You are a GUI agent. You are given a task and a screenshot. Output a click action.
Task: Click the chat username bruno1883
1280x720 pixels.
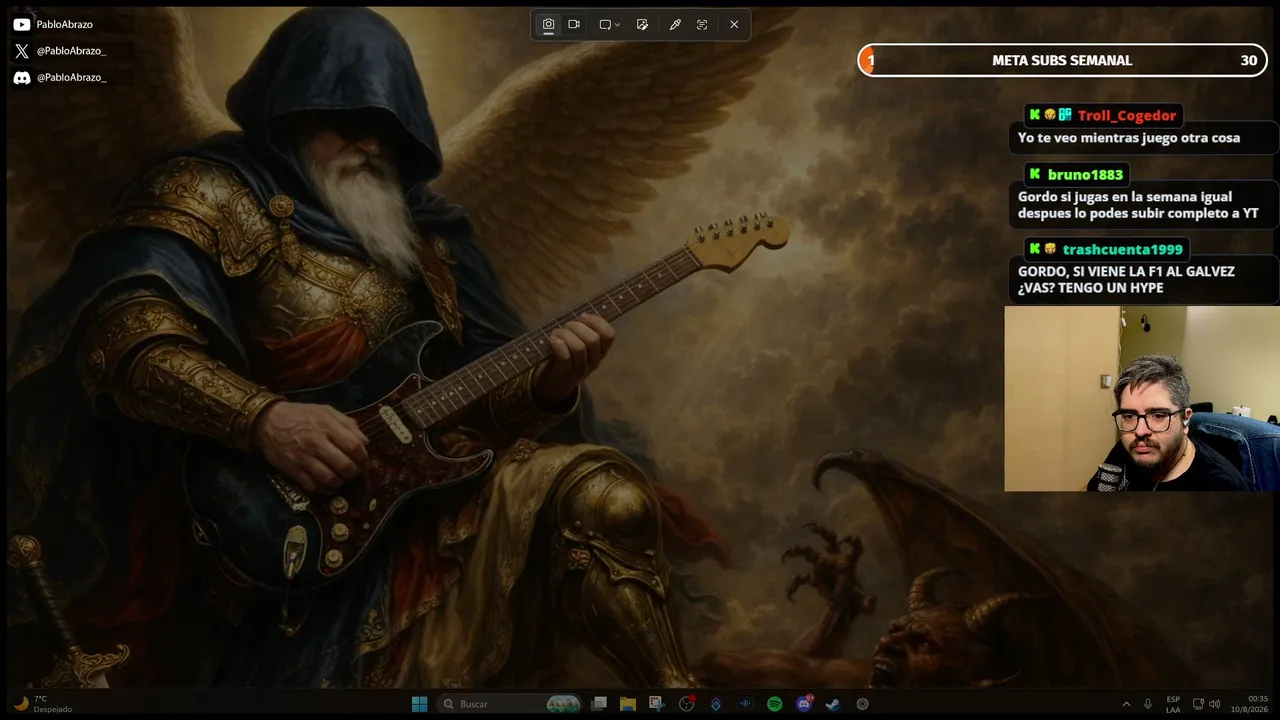(x=1085, y=174)
